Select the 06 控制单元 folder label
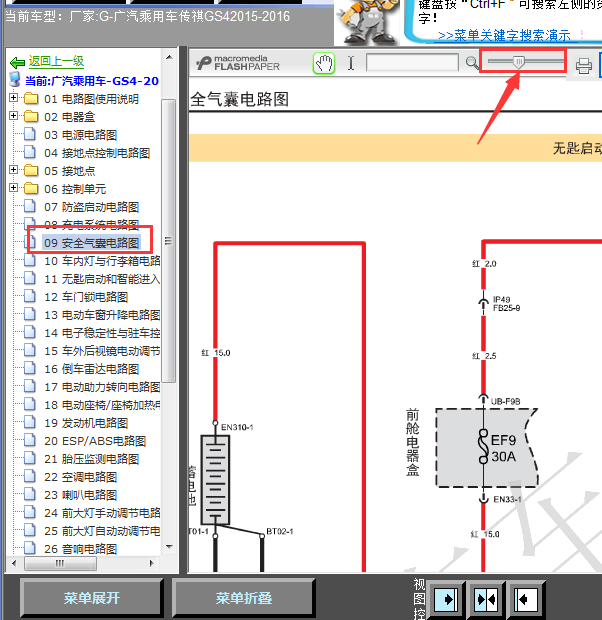Viewport: 602px width, 620px height. coord(75,189)
